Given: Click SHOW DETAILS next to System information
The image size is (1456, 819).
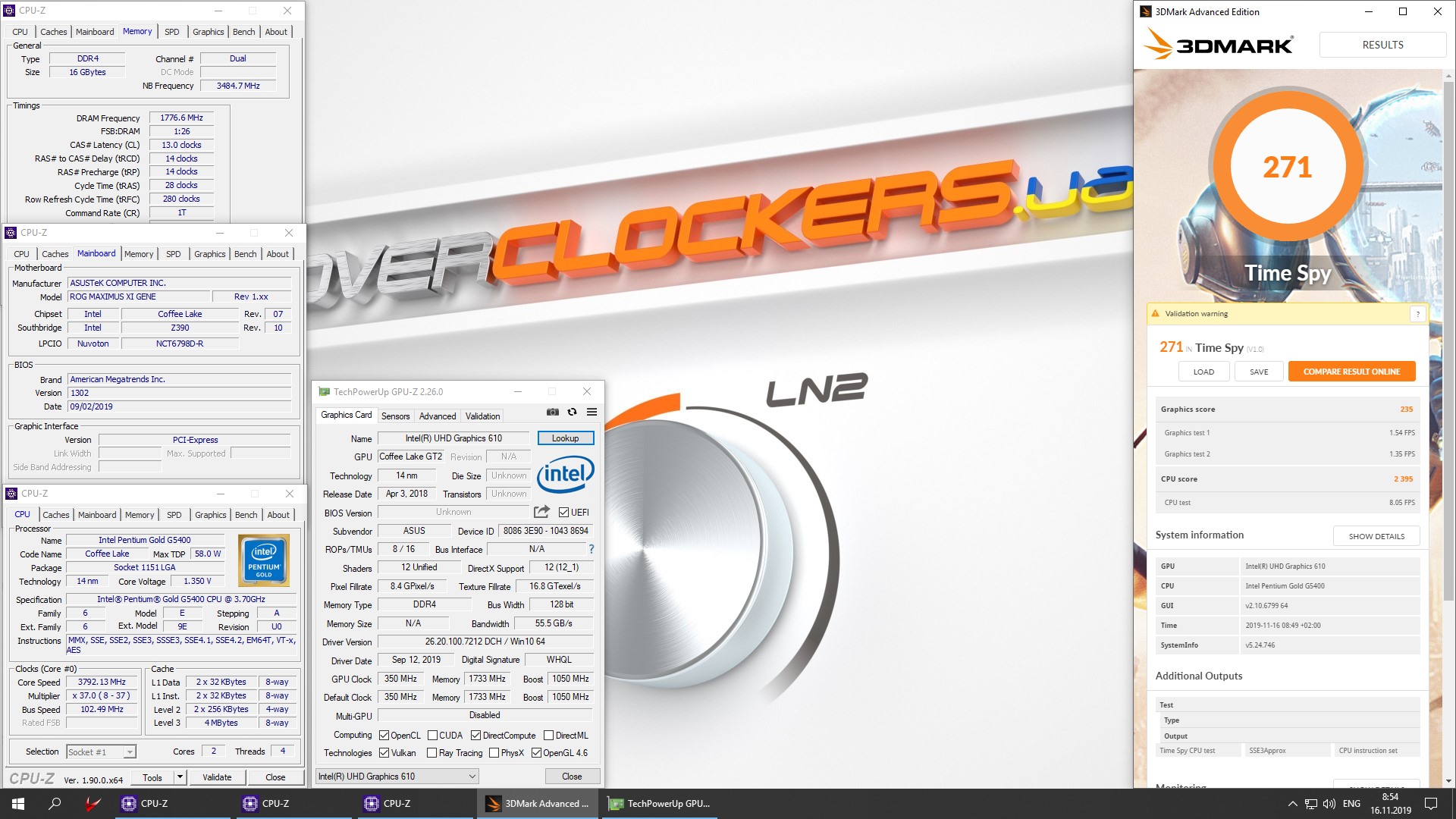Looking at the screenshot, I should coord(1376,536).
